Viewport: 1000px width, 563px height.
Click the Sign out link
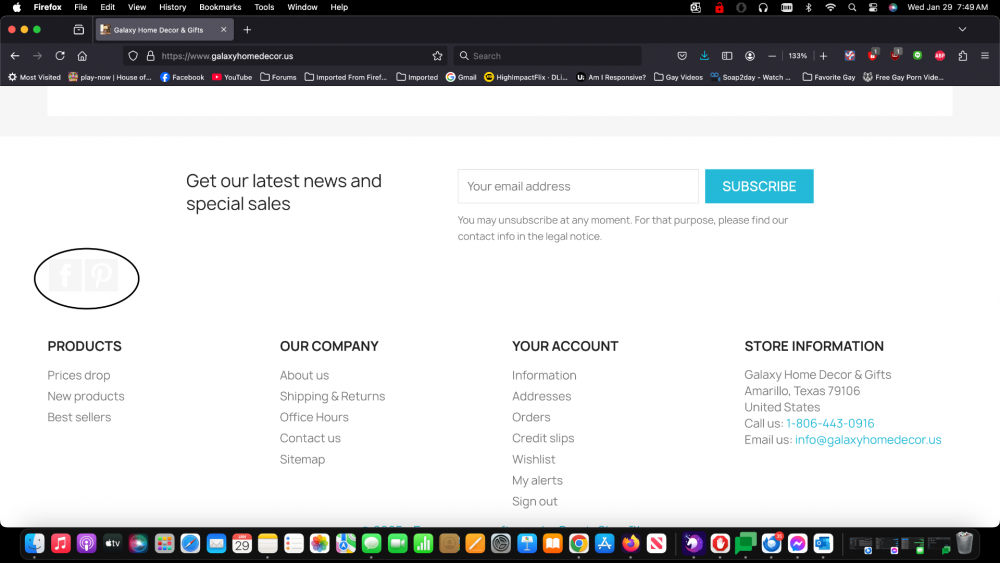click(534, 501)
